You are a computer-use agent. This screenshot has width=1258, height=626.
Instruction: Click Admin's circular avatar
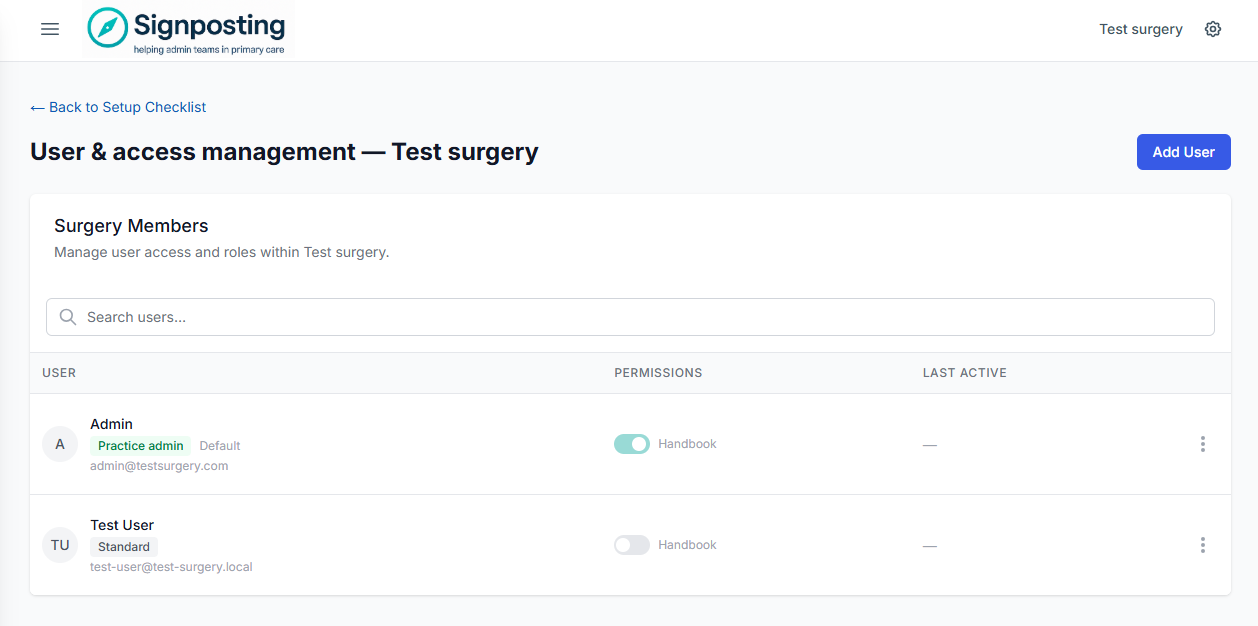click(x=59, y=443)
